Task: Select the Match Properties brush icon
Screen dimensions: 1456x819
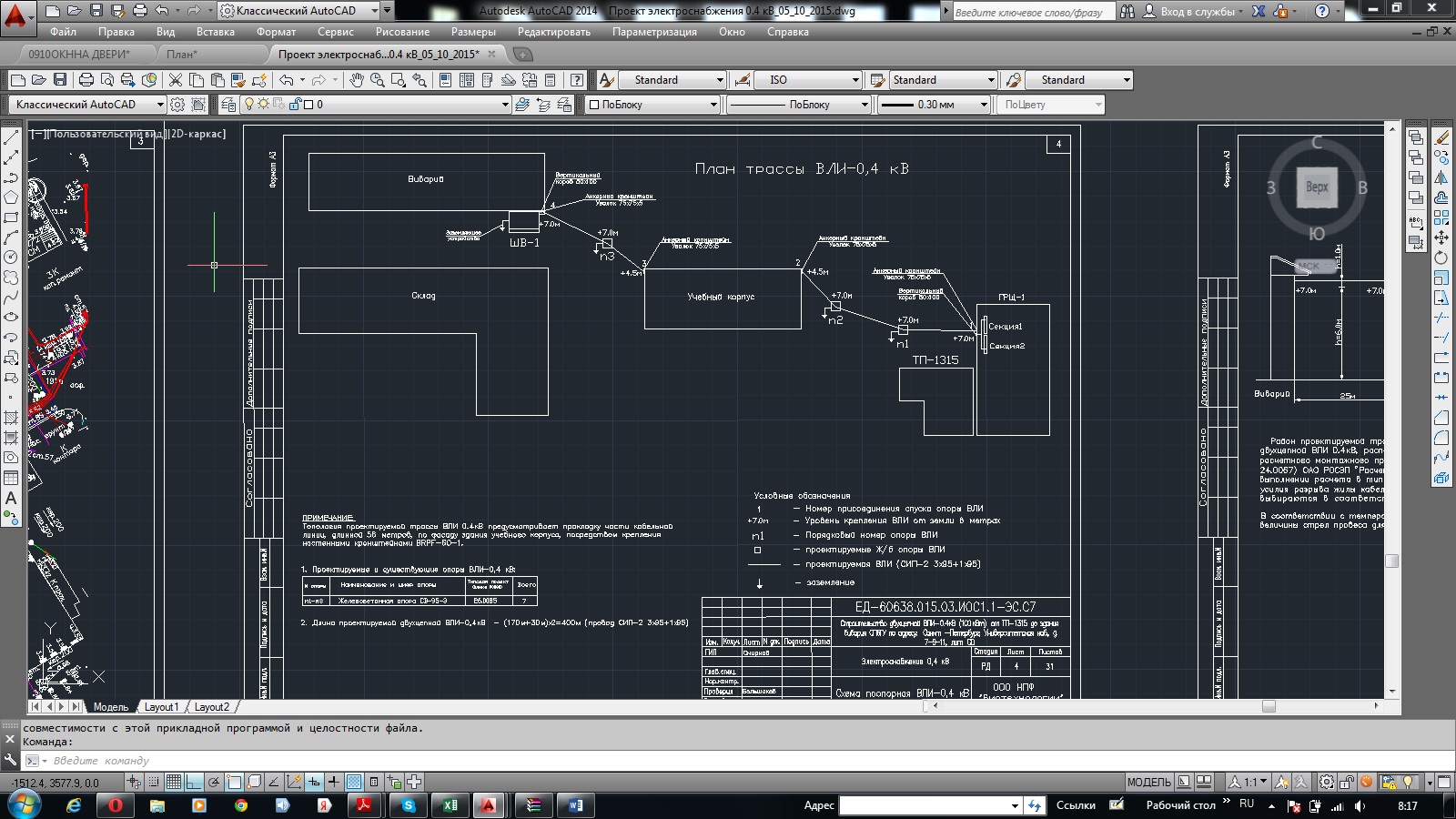Action: click(x=238, y=80)
